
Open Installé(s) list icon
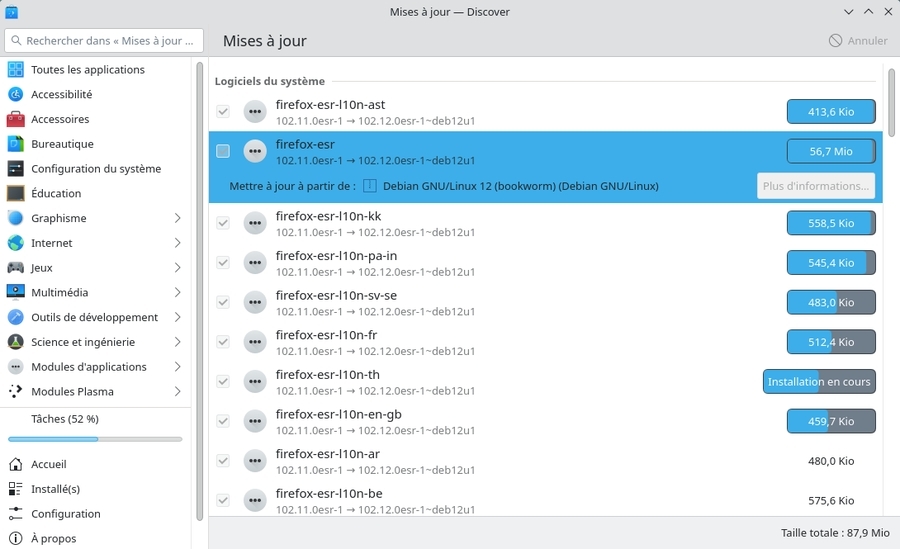pyautogui.click(x=15, y=489)
